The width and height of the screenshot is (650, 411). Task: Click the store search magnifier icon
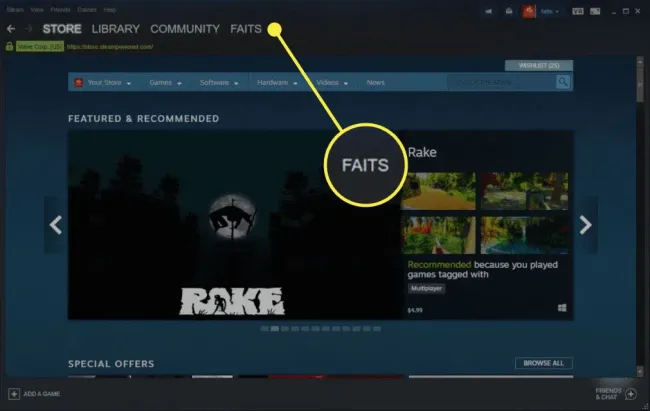[x=563, y=82]
